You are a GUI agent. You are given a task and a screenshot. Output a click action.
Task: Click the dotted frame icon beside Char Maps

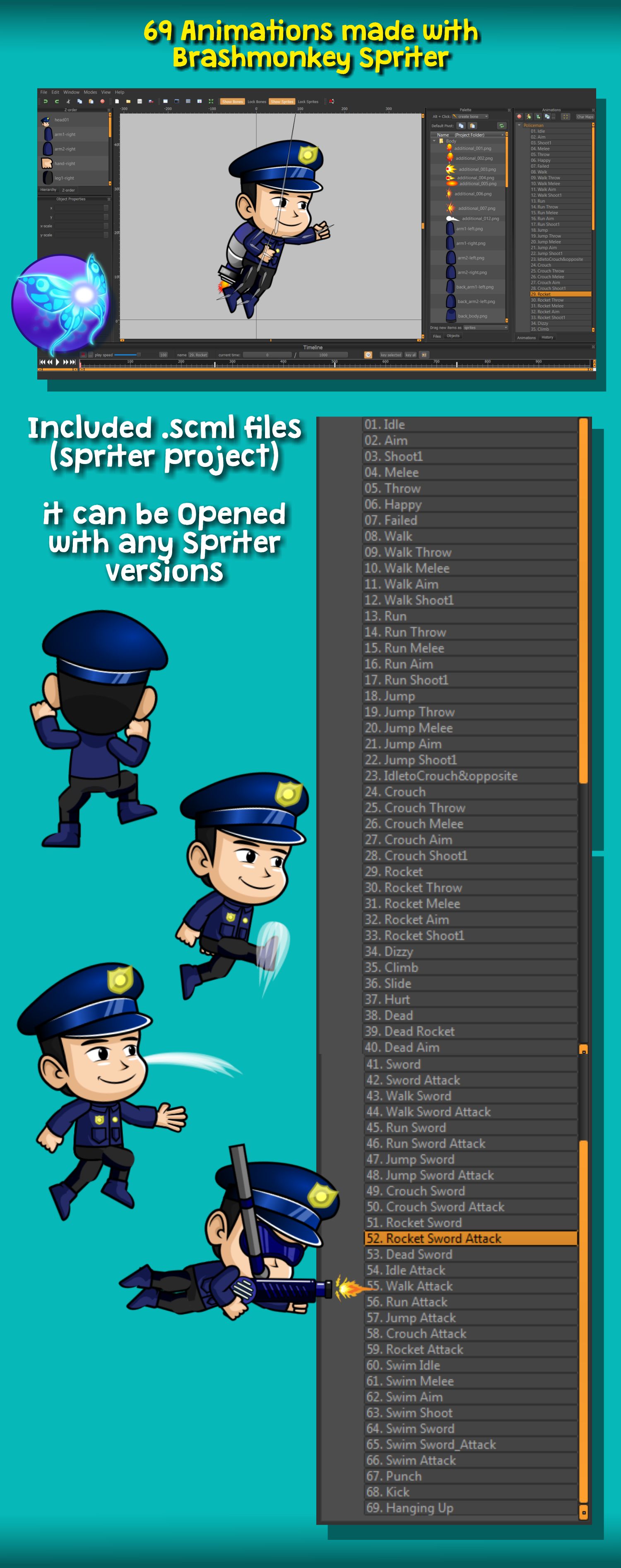click(x=565, y=116)
